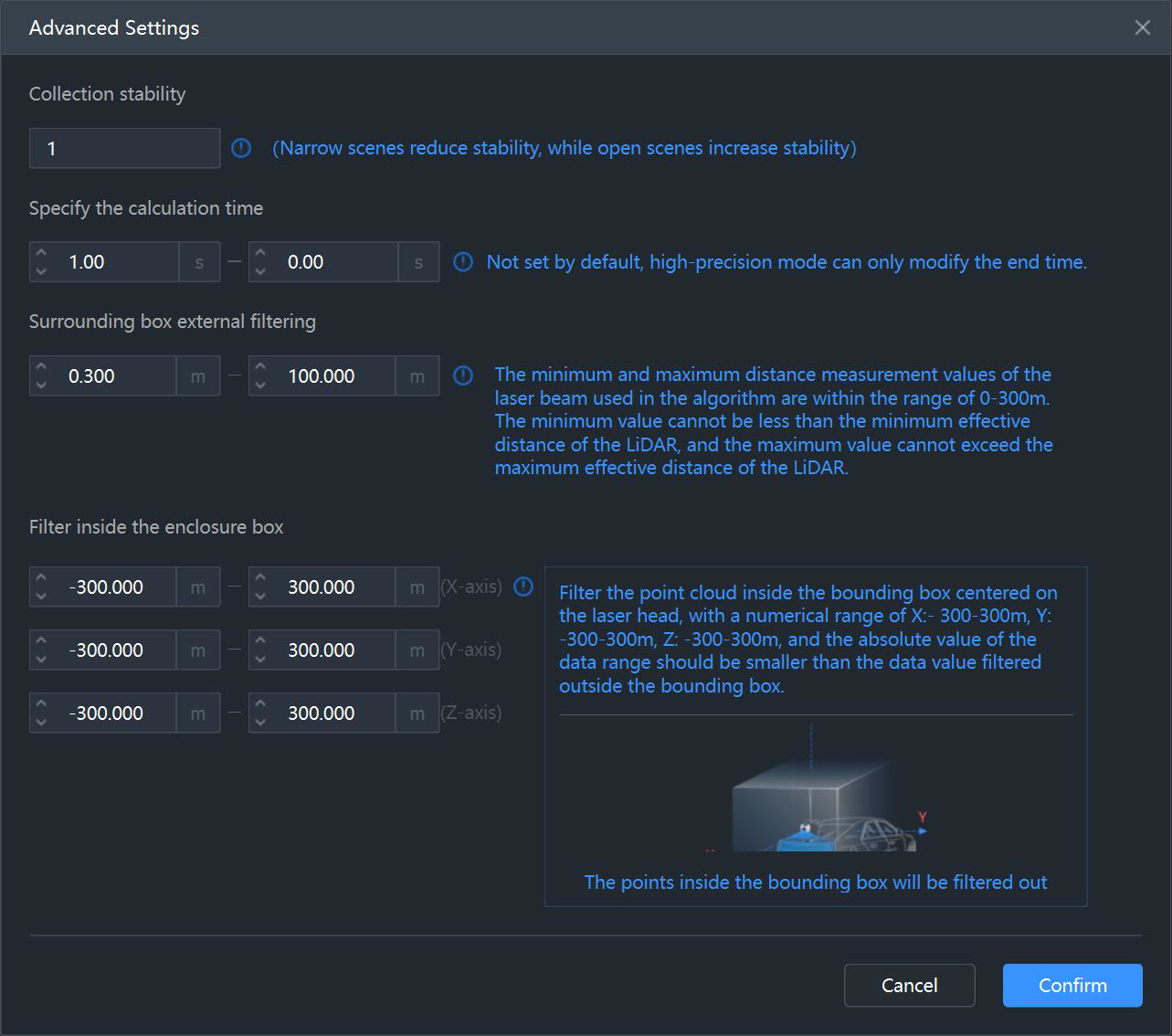Decrease Z-axis maximum 300.000
1172x1036 pixels.
260,722
